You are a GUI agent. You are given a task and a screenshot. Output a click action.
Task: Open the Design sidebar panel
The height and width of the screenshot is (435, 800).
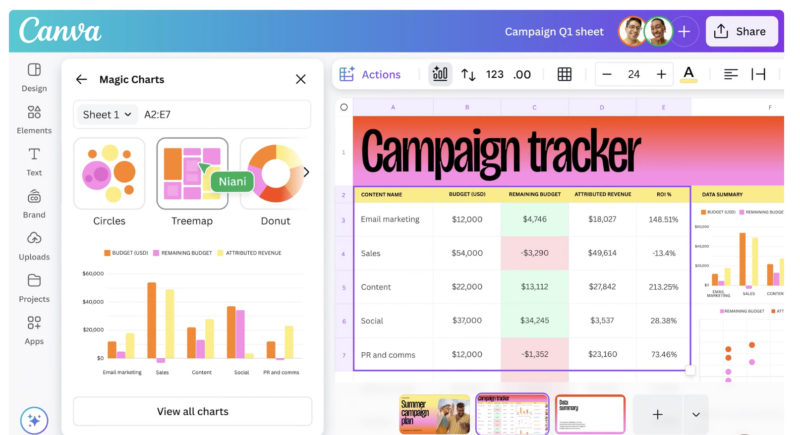tap(34, 77)
